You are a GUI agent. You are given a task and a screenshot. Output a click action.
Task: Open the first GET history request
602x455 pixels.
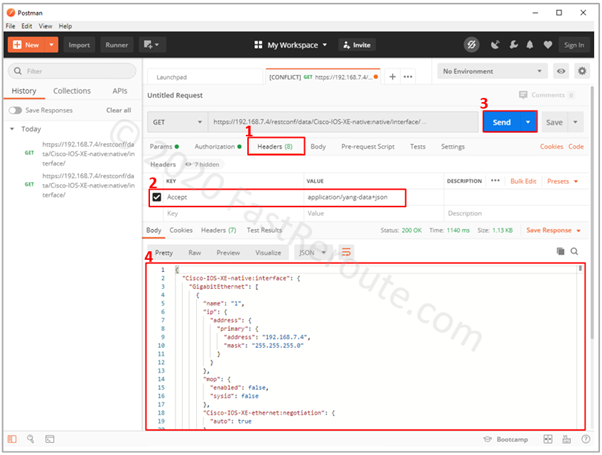(81, 154)
